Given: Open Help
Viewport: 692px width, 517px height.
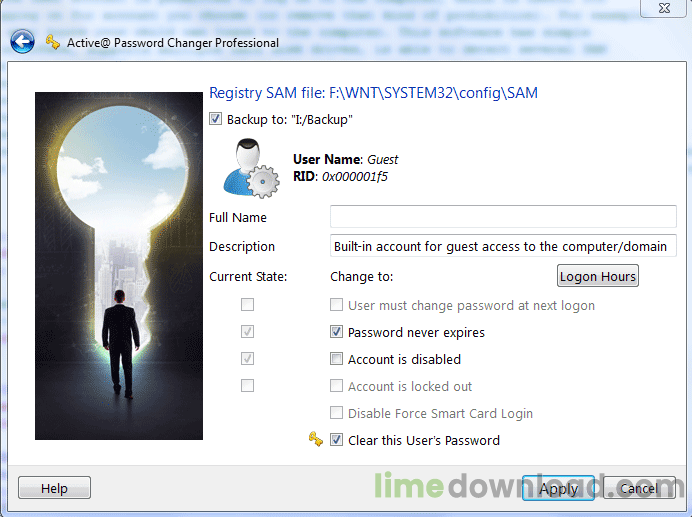Looking at the screenshot, I should [54, 488].
